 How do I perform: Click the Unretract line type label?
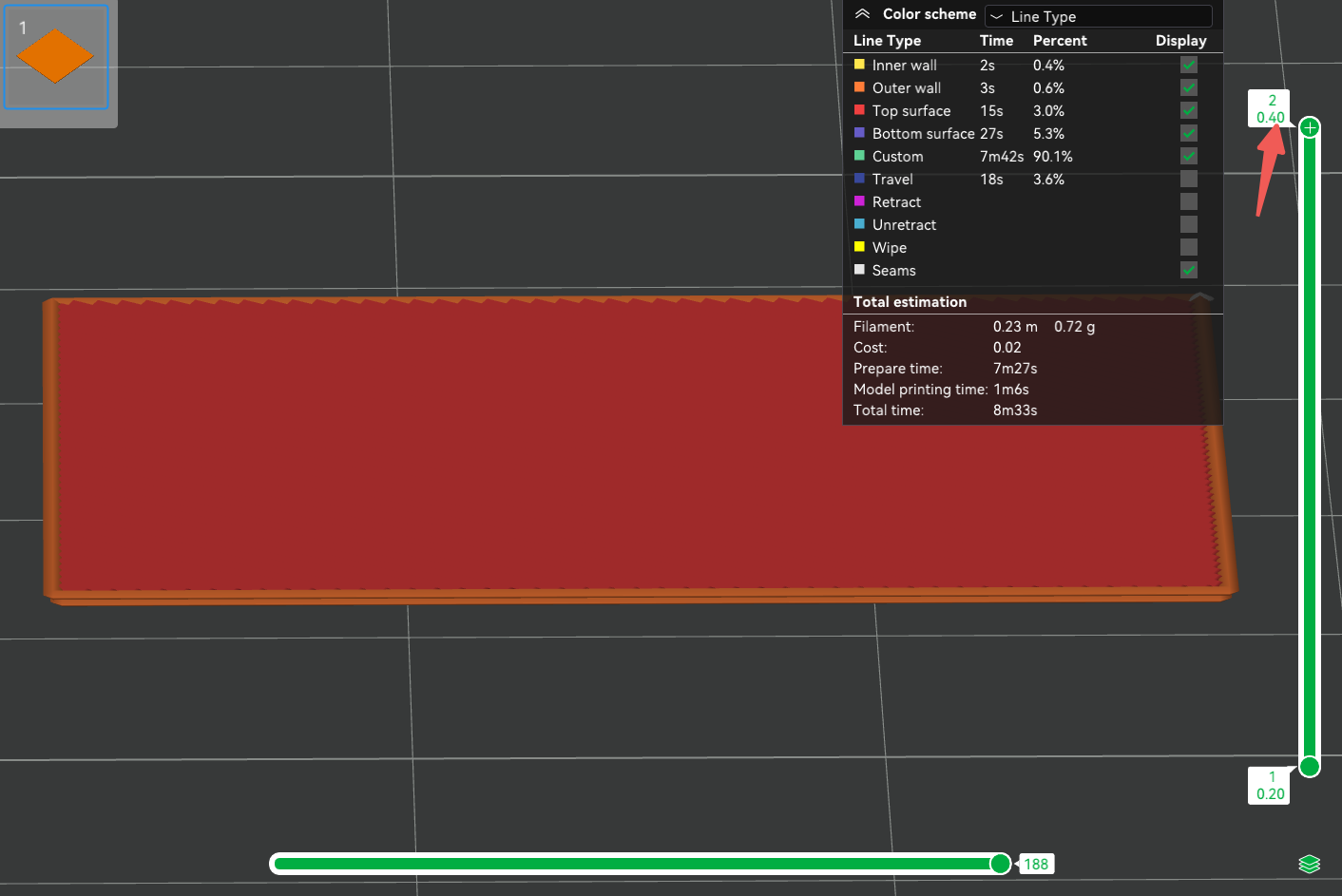point(904,224)
